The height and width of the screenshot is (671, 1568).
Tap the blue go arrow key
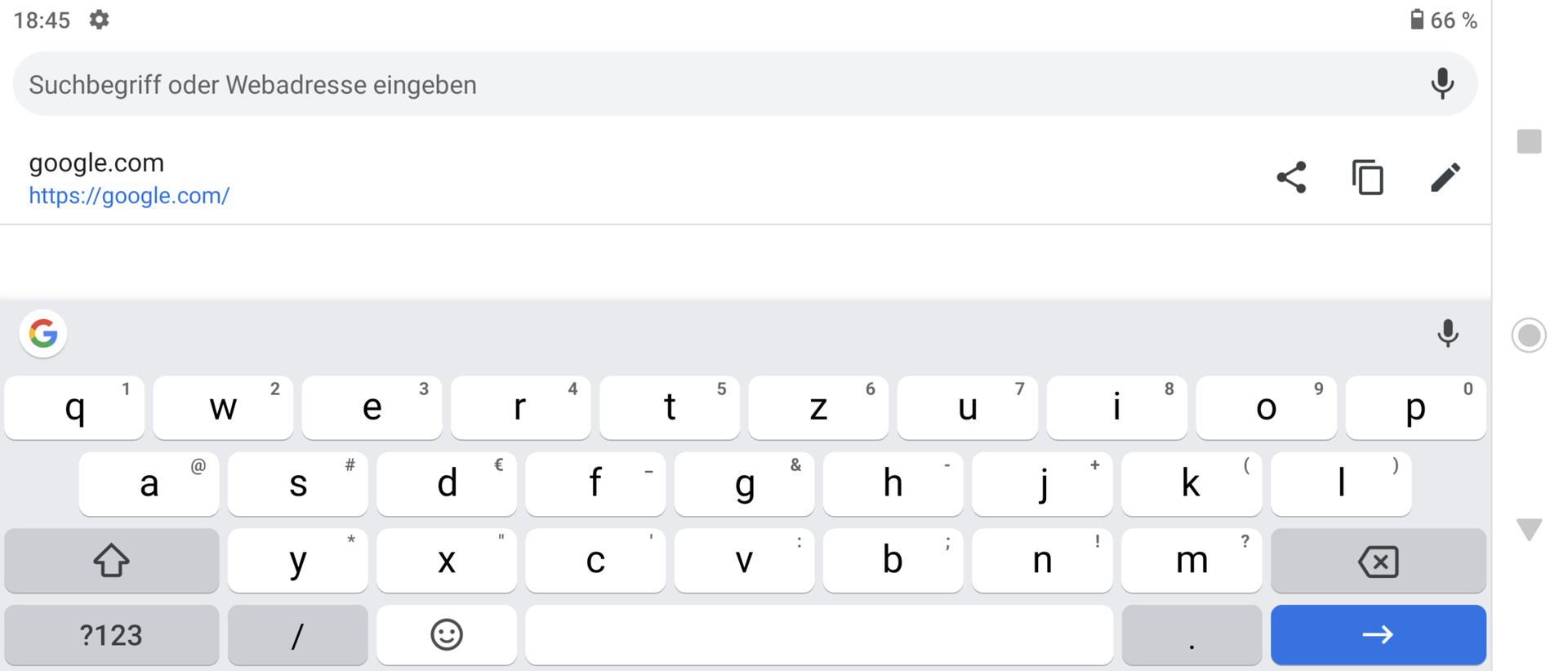(1378, 634)
